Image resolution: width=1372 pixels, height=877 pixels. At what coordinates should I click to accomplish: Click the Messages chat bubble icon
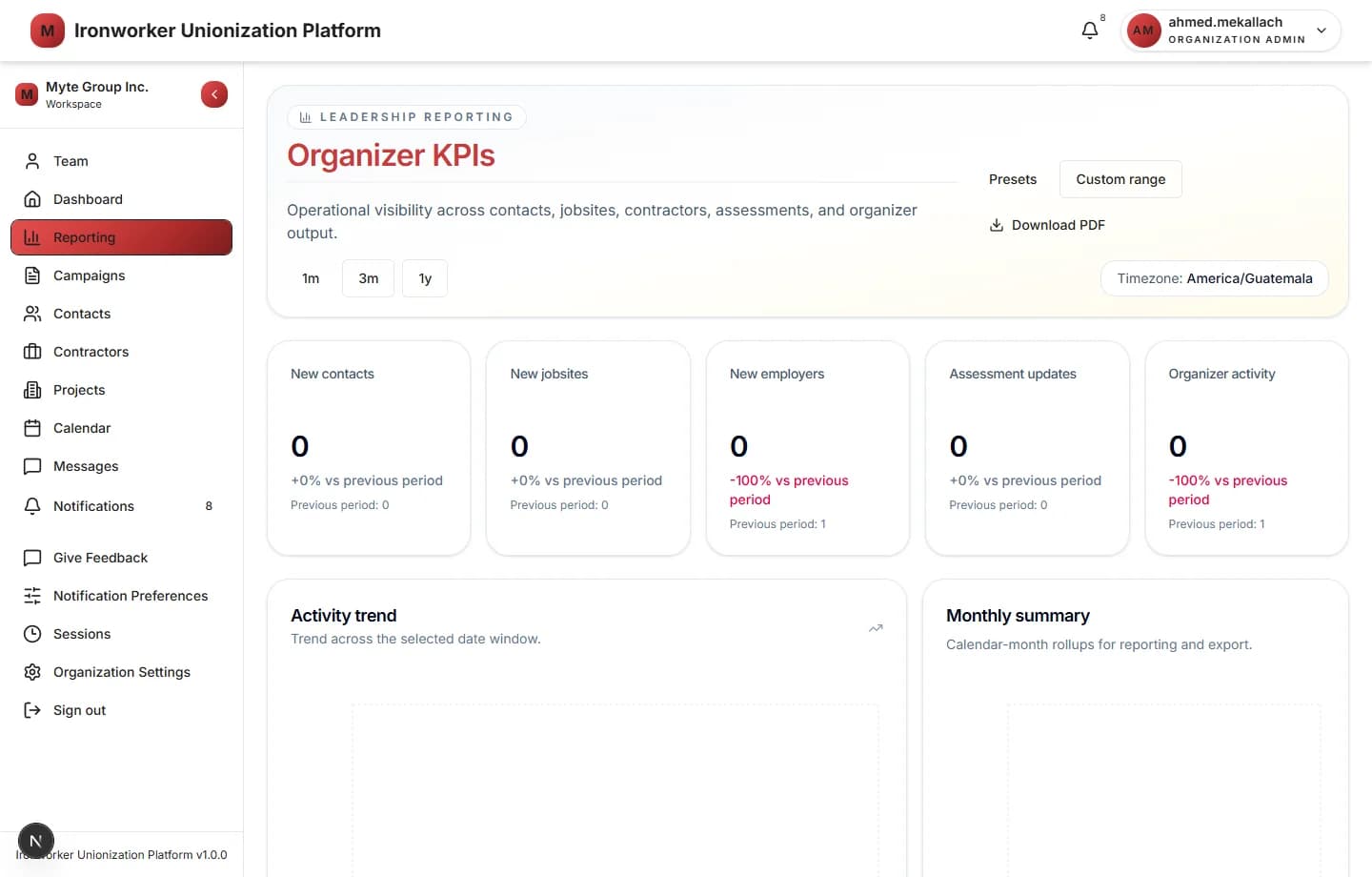pos(32,466)
